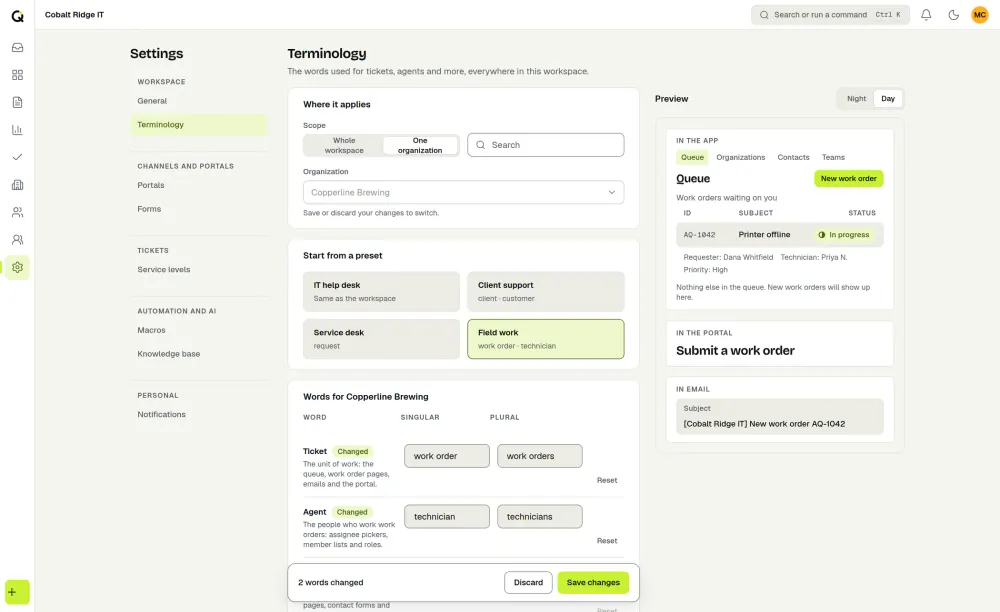Image resolution: width=1000 pixels, height=612 pixels.
Task: Select Whole workspace scope
Action: 344,145
